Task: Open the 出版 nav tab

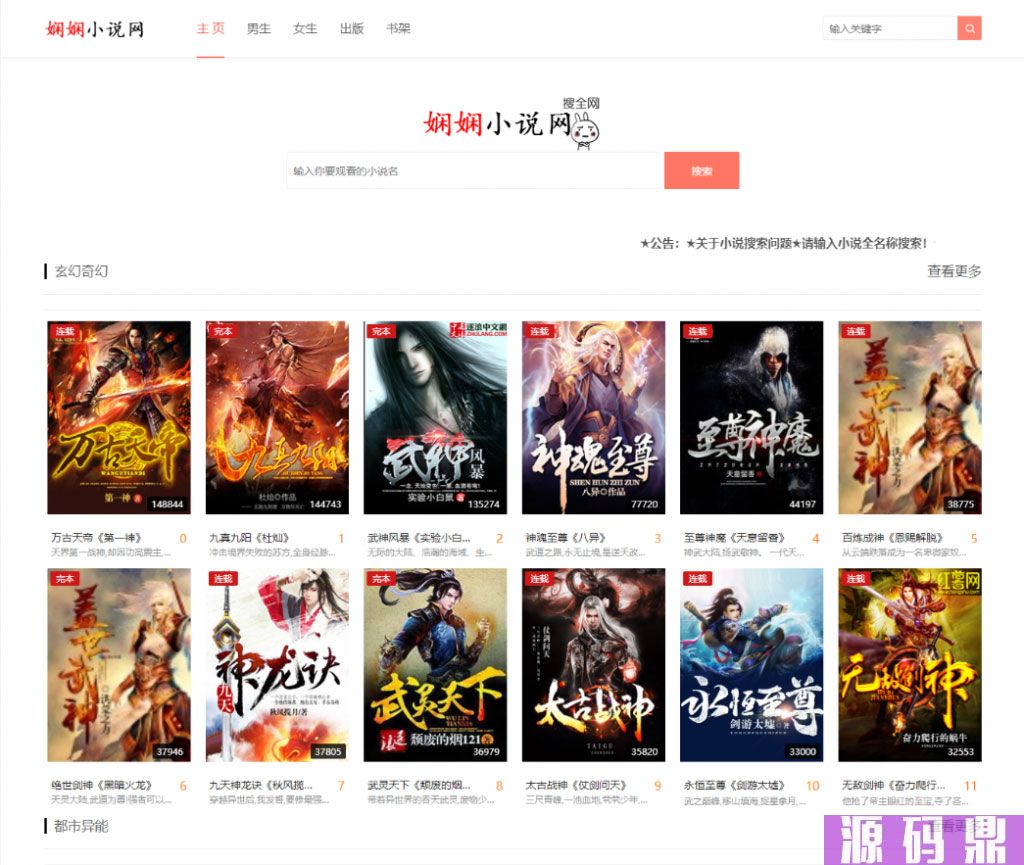Action: pos(351,28)
